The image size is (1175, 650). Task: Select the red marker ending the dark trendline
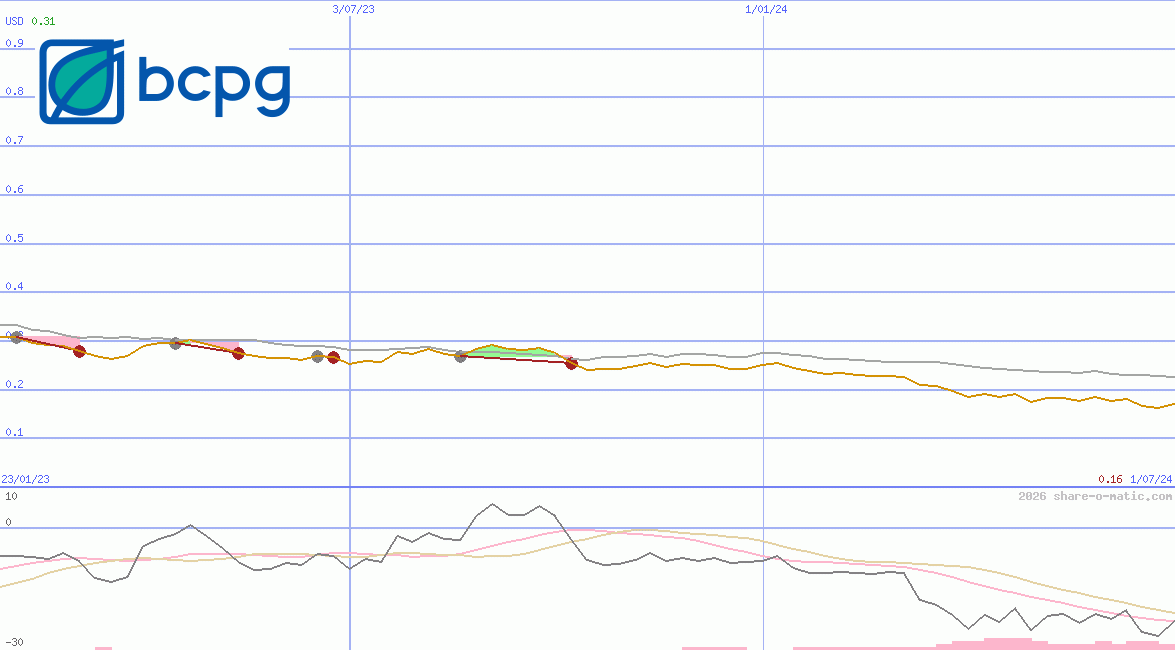coord(570,364)
